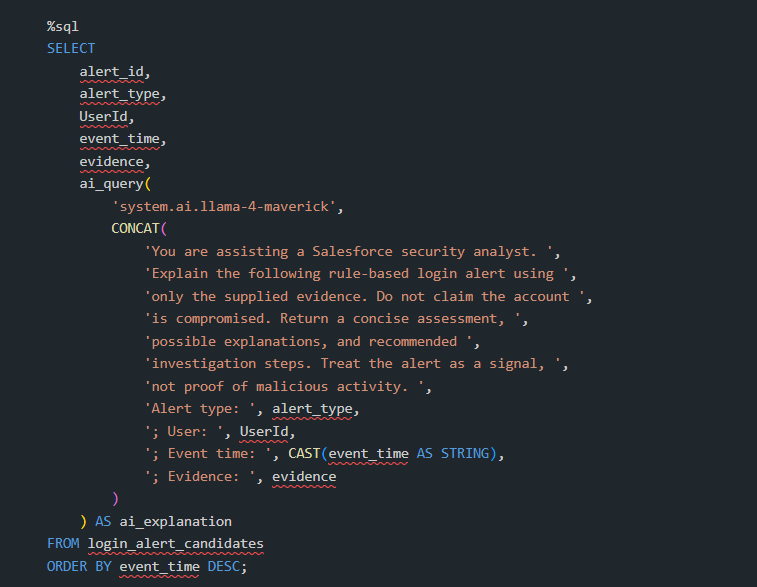Screen dimensions: 757x587
Task: Click the 'only the supplied evidence' string
Action: [364, 296]
